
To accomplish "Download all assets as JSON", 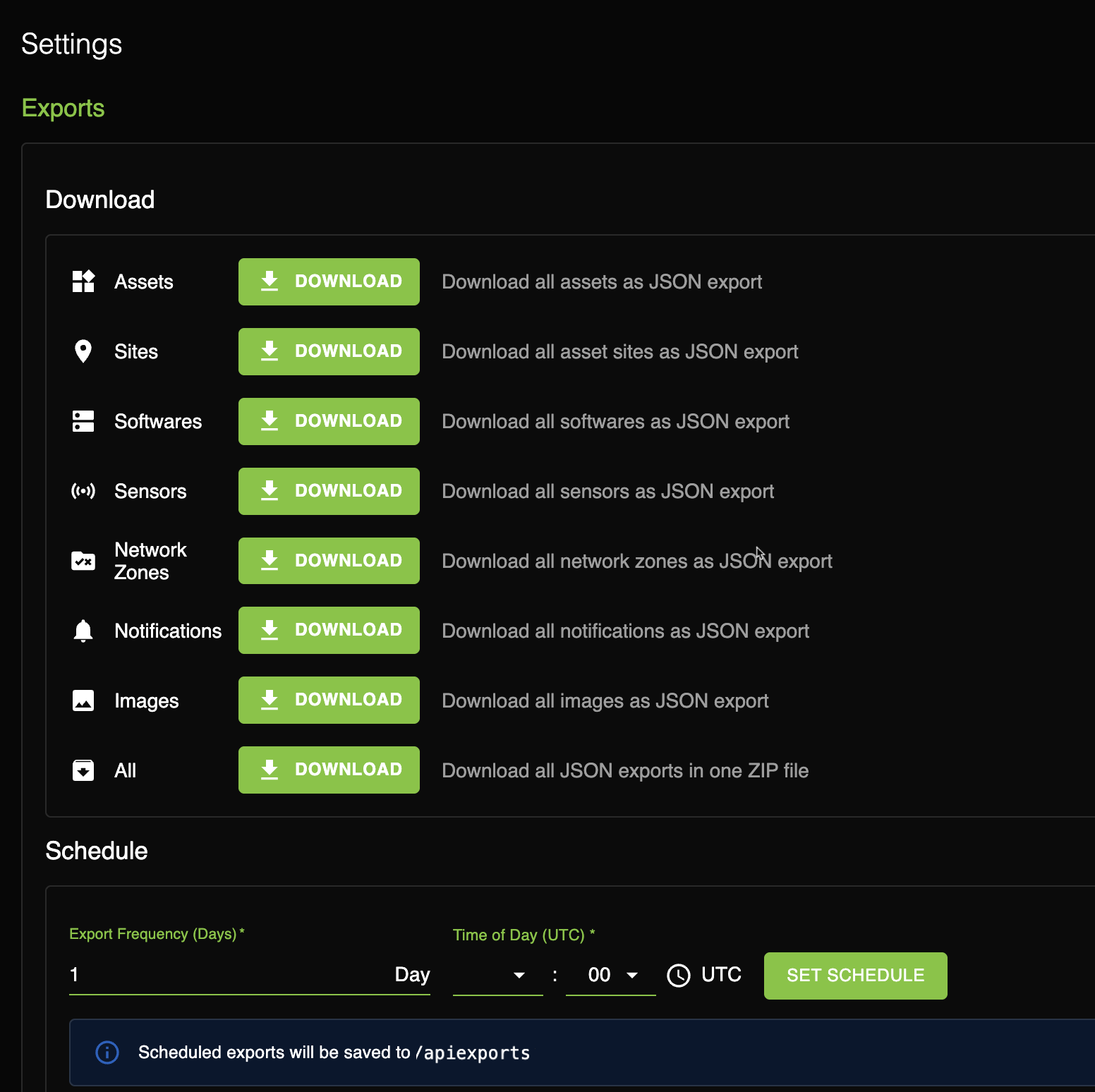I will click(329, 281).
